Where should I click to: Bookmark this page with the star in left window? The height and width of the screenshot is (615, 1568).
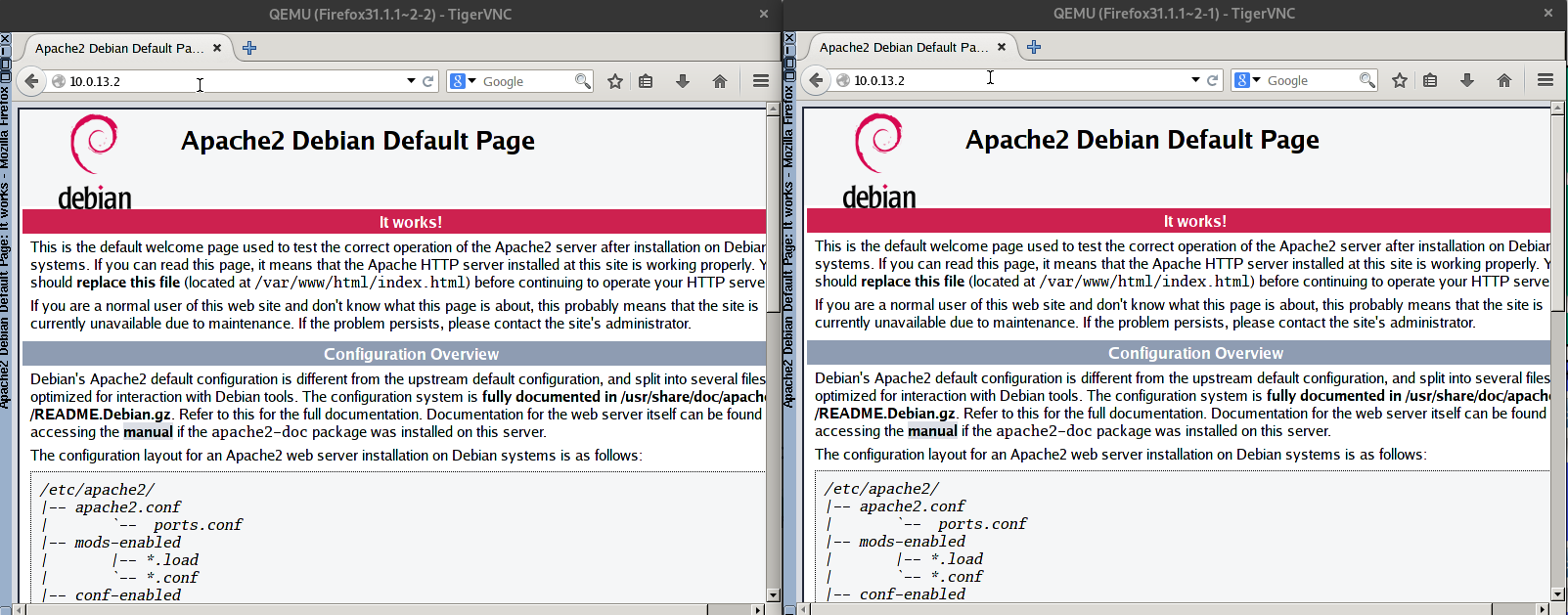[x=615, y=81]
